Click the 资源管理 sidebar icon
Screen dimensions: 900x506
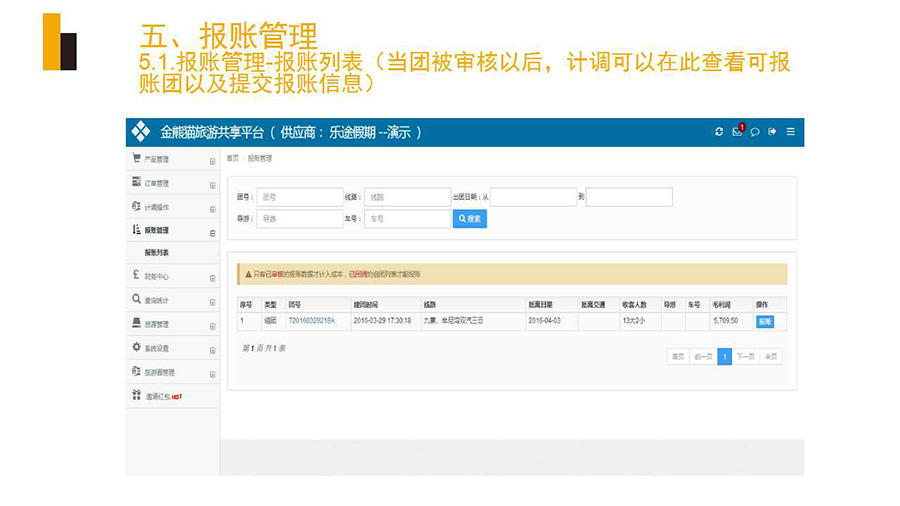point(136,323)
